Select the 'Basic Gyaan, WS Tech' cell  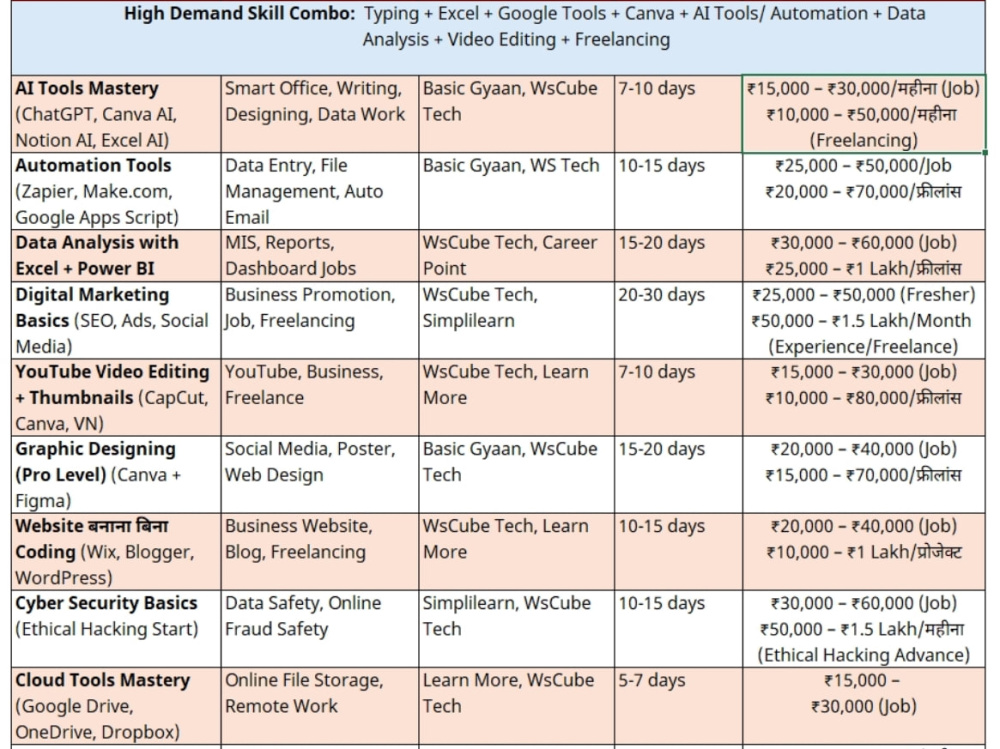click(517, 191)
